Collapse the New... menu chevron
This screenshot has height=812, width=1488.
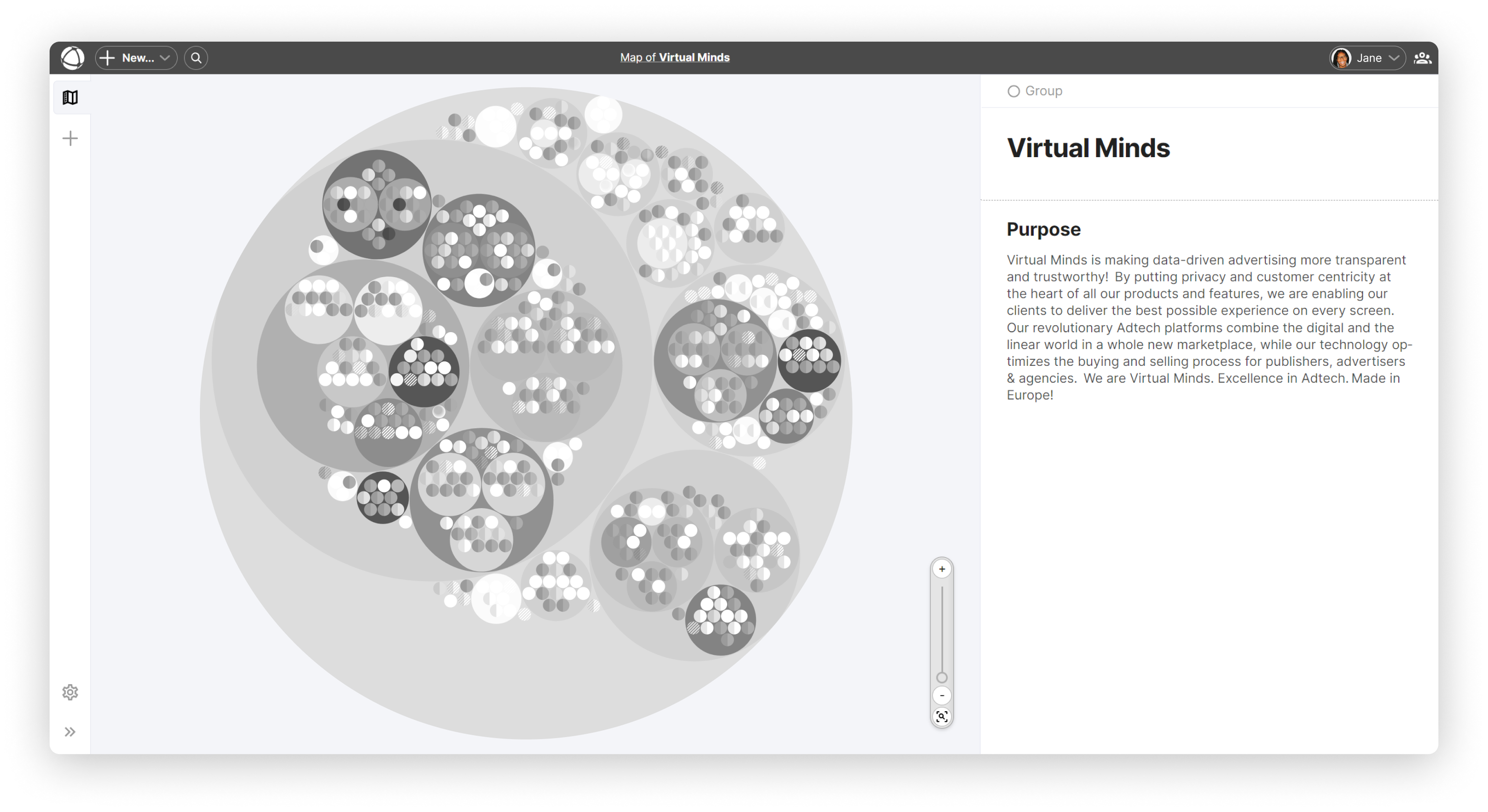point(165,58)
